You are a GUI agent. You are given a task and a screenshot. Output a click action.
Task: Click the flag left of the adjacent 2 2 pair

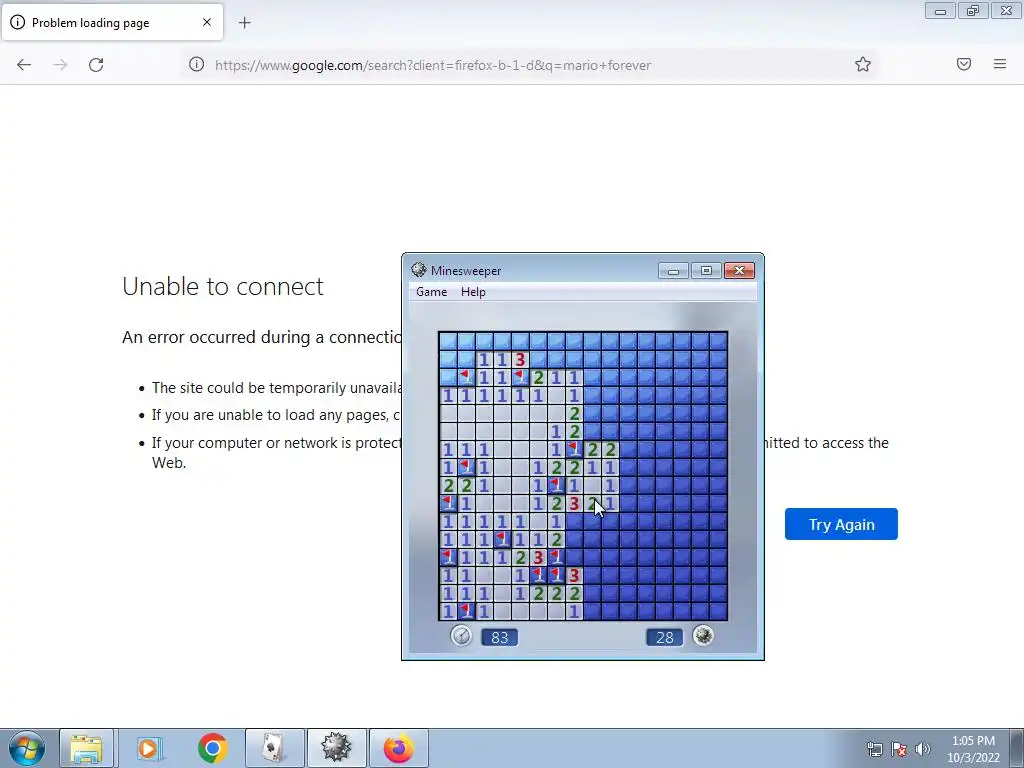575,449
